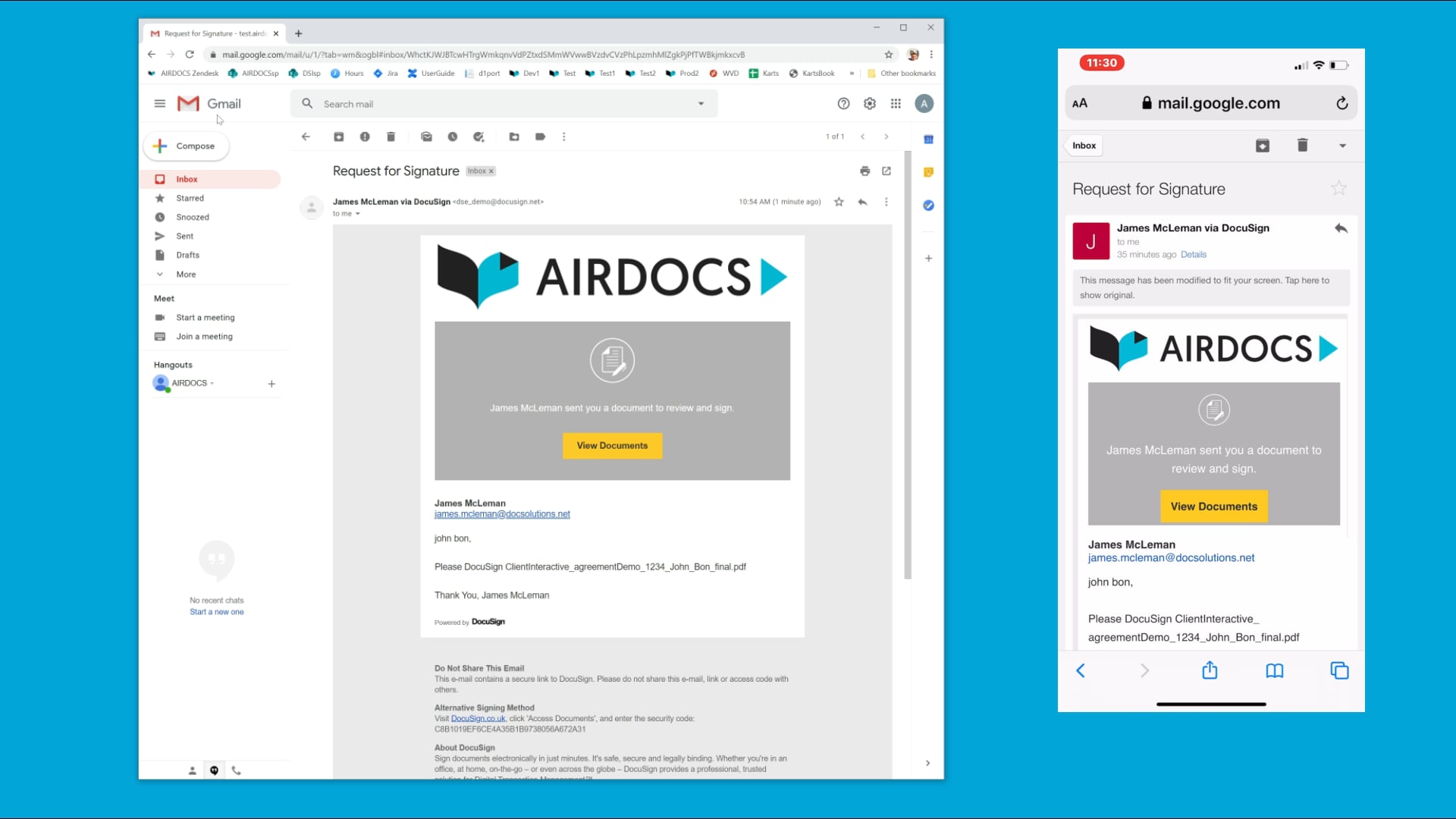The image size is (1456, 819).
Task: Tap the share icon in Safari's bottom bar
Action: (1210, 670)
